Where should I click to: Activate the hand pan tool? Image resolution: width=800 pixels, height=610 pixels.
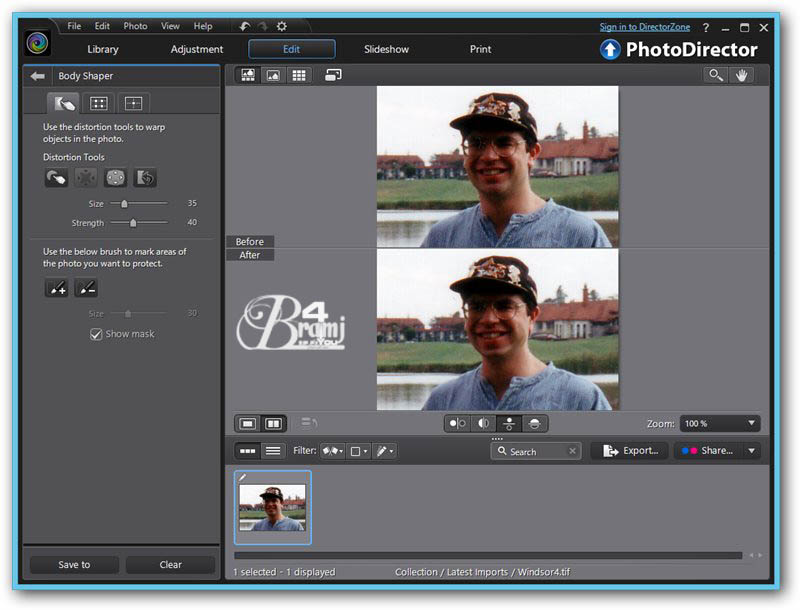click(742, 75)
